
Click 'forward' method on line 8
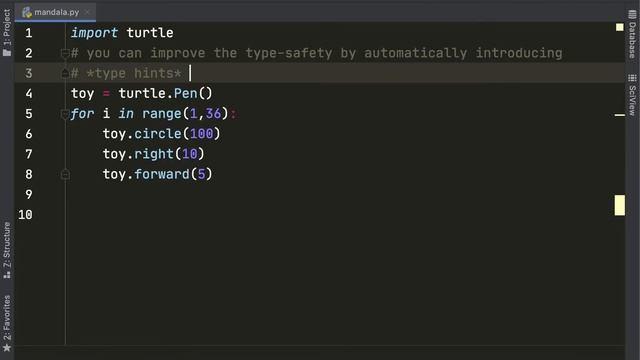coord(162,175)
